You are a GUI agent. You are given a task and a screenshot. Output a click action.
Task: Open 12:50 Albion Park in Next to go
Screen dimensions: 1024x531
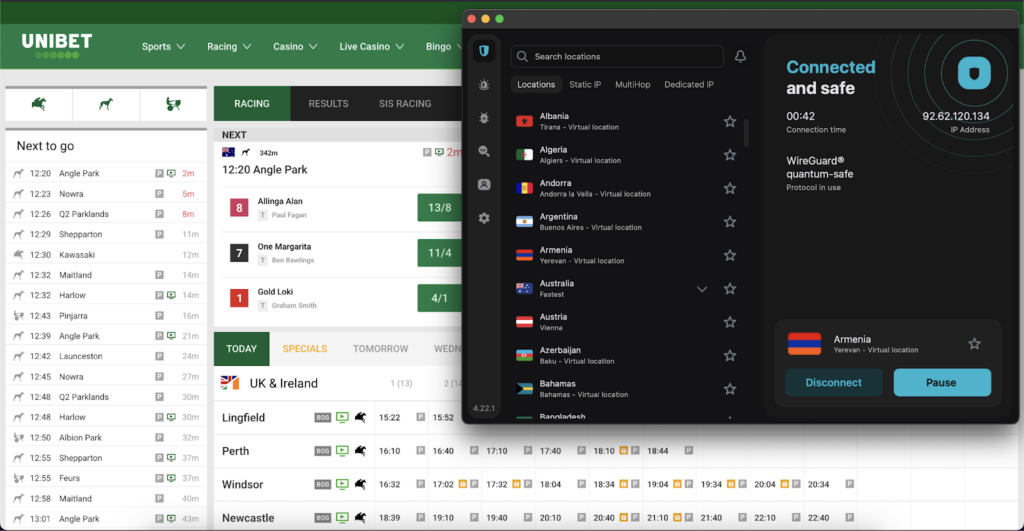(x=106, y=438)
